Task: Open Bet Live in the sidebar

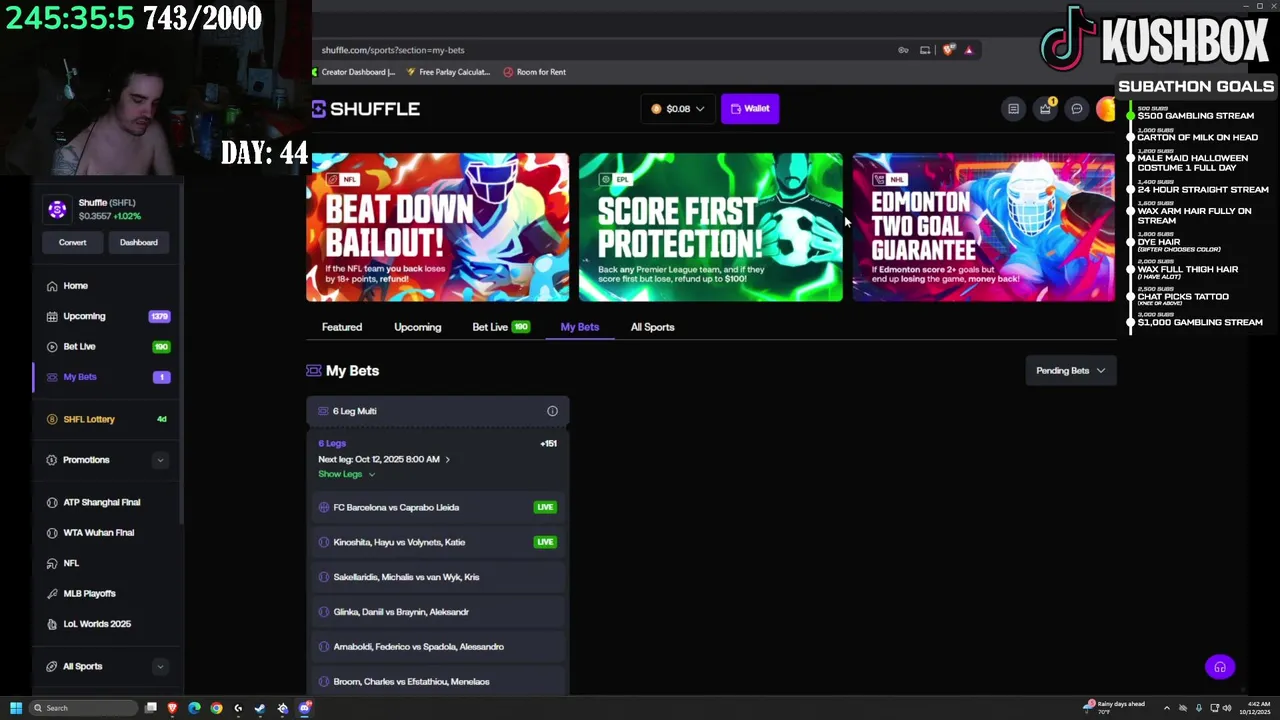Action: (108, 347)
